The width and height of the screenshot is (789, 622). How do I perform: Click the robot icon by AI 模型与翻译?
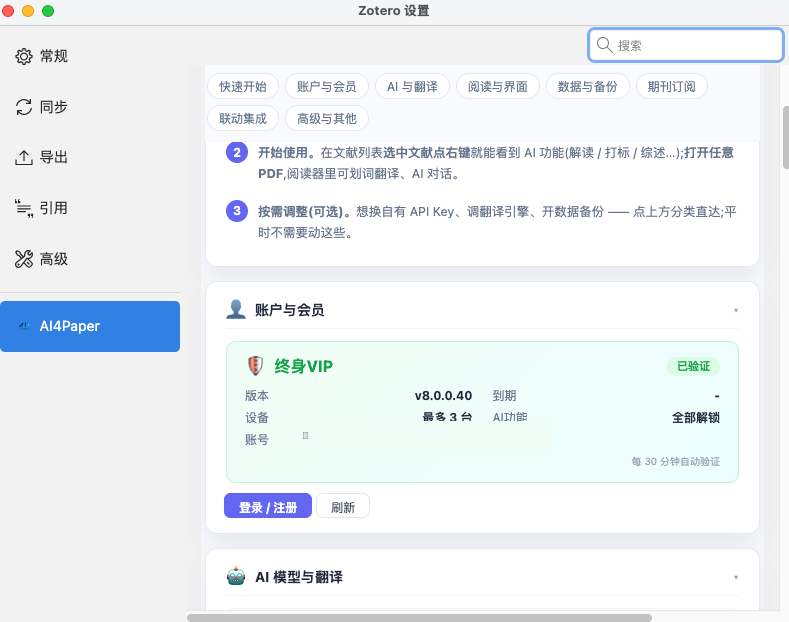coord(236,576)
